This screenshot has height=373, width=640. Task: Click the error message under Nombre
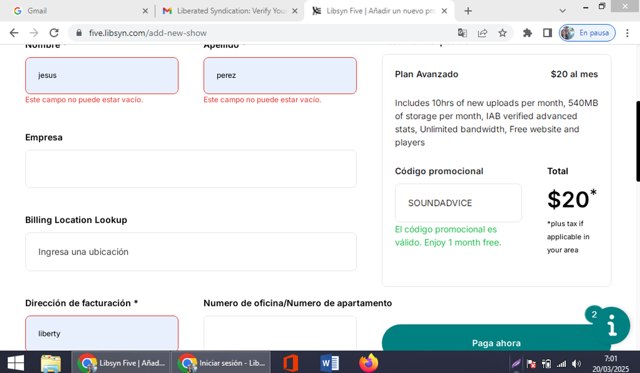tap(84, 100)
